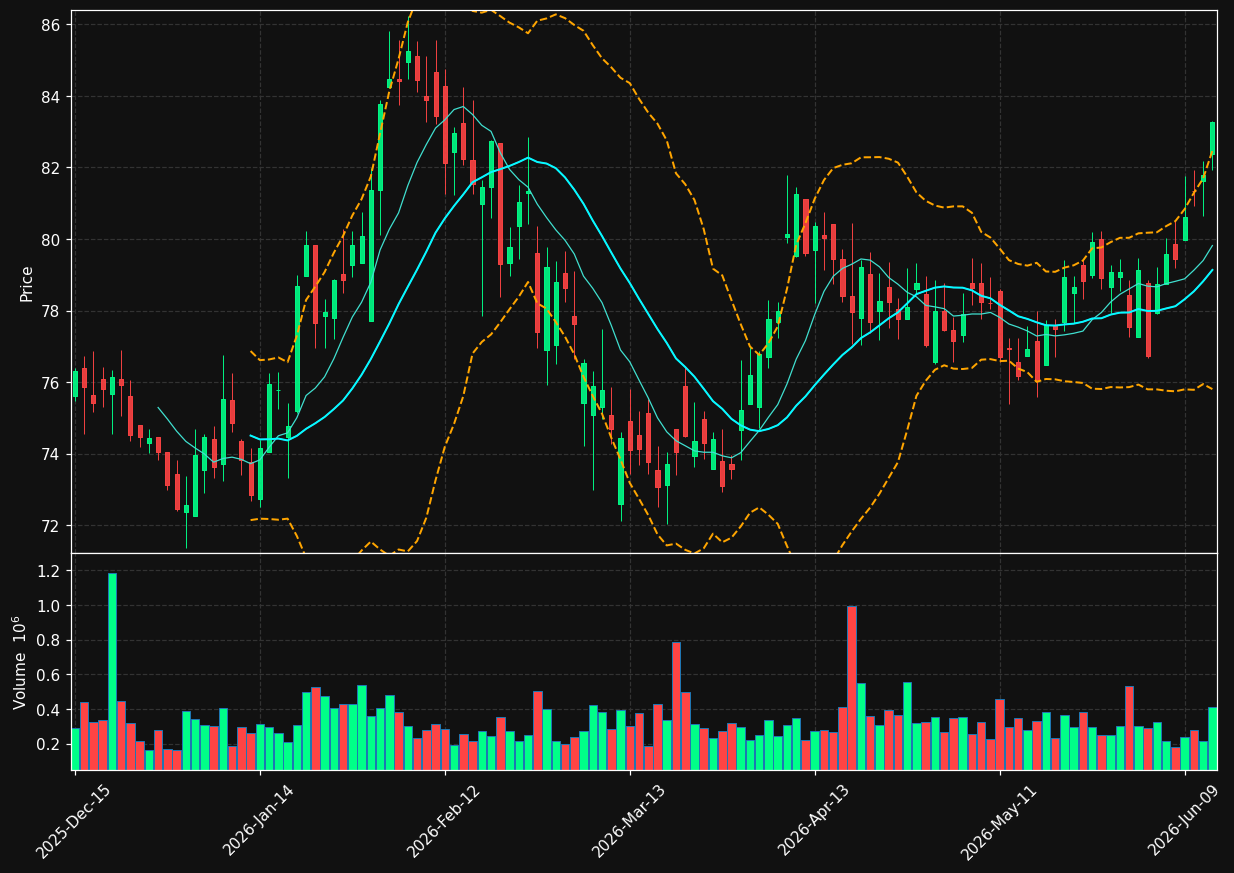The height and width of the screenshot is (873, 1234).
Task: Click the 78 price tick label
Action: [x=52, y=312]
